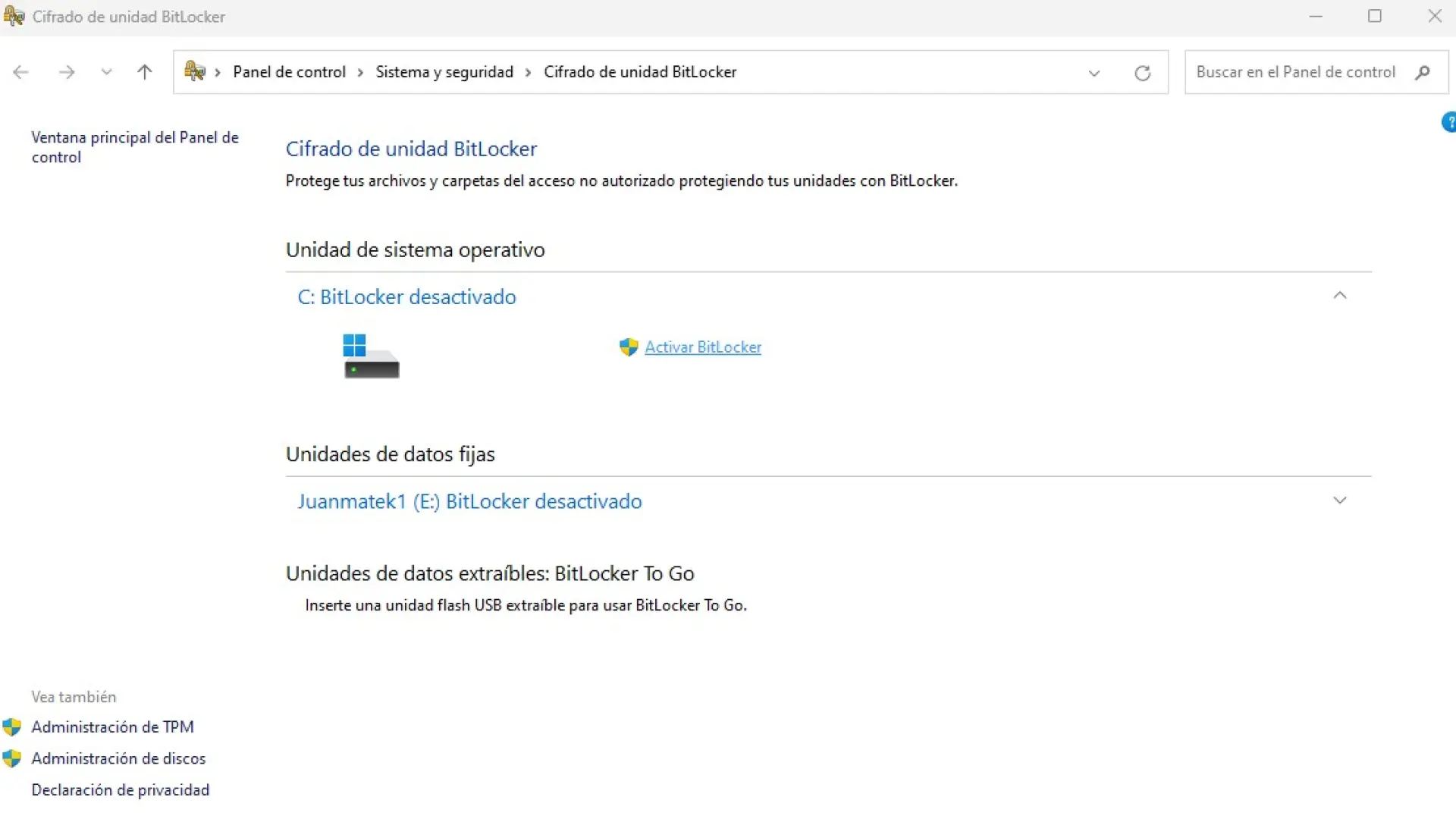Click the C: drive Windows icon
The width and height of the screenshot is (1456, 819).
coord(371,356)
